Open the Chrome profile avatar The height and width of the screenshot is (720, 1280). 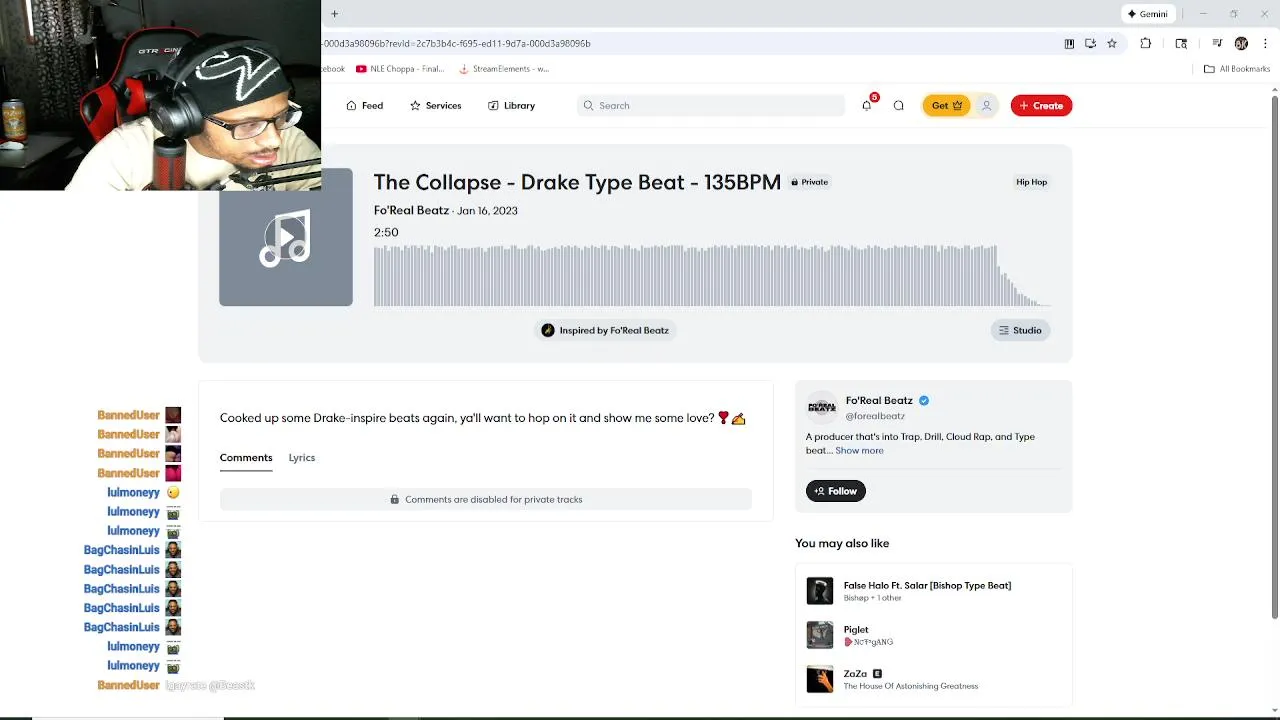[1241, 44]
